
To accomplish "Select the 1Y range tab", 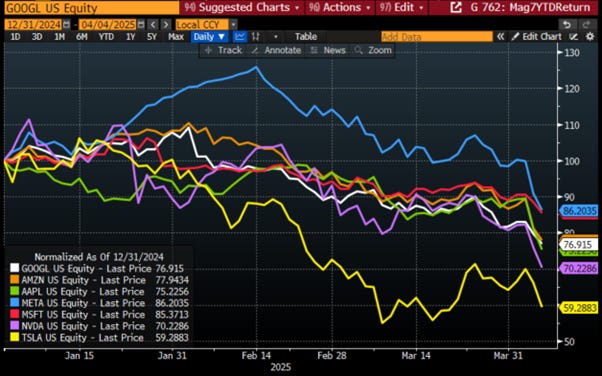I will click(x=131, y=37).
